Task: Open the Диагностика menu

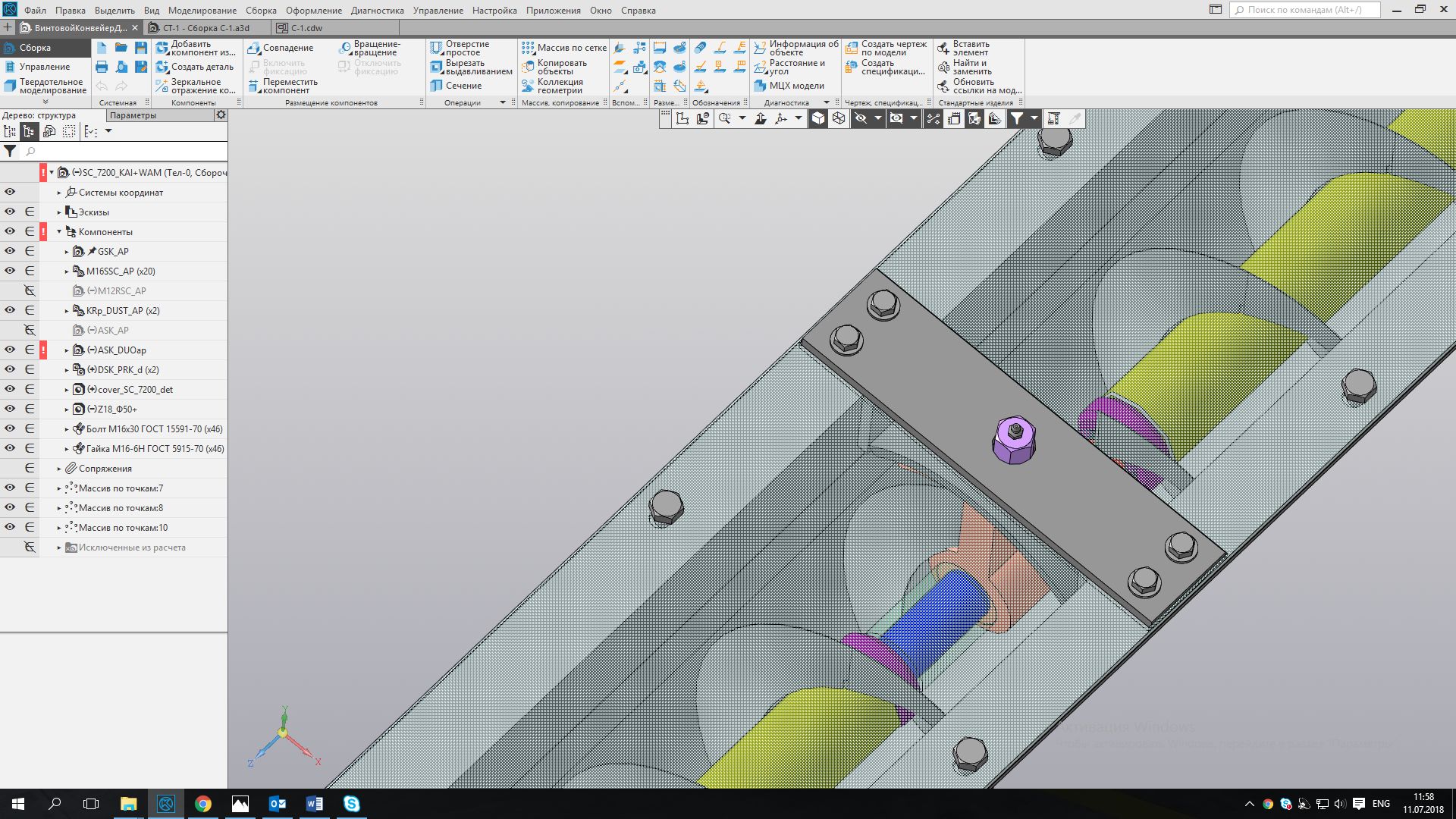Action: [377, 11]
